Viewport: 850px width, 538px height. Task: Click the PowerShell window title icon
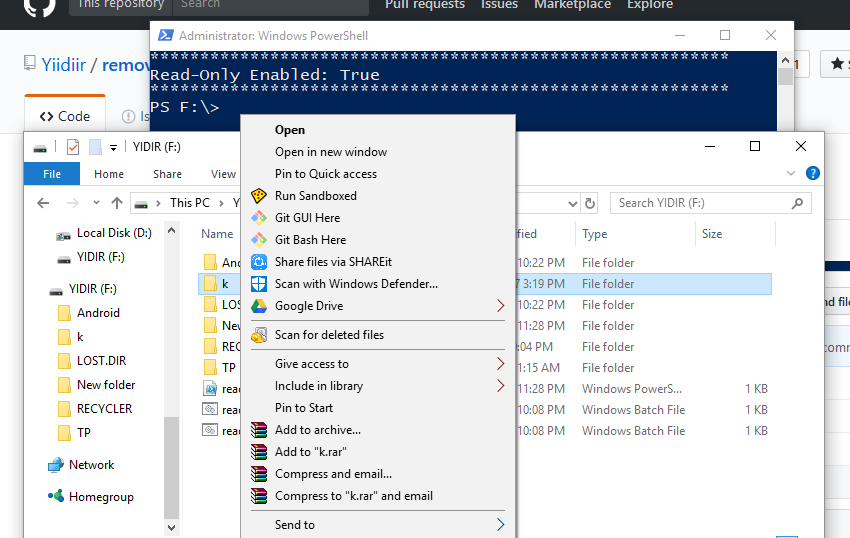[x=165, y=36]
